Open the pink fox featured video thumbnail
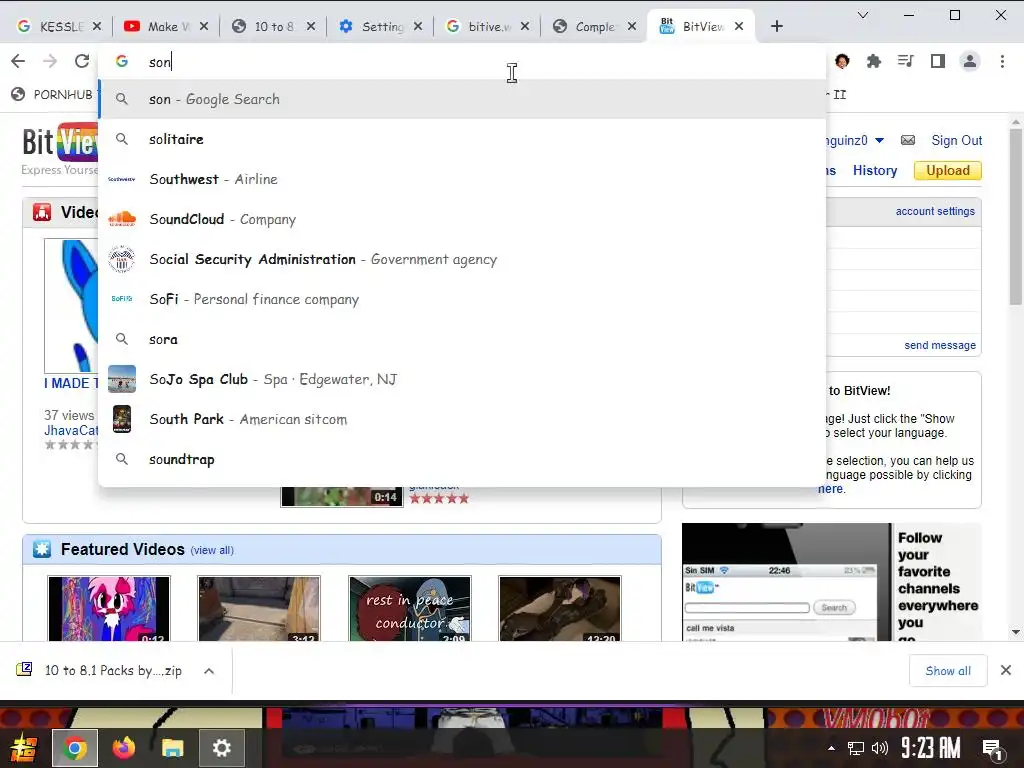Image resolution: width=1024 pixels, height=768 pixels. [x=109, y=609]
